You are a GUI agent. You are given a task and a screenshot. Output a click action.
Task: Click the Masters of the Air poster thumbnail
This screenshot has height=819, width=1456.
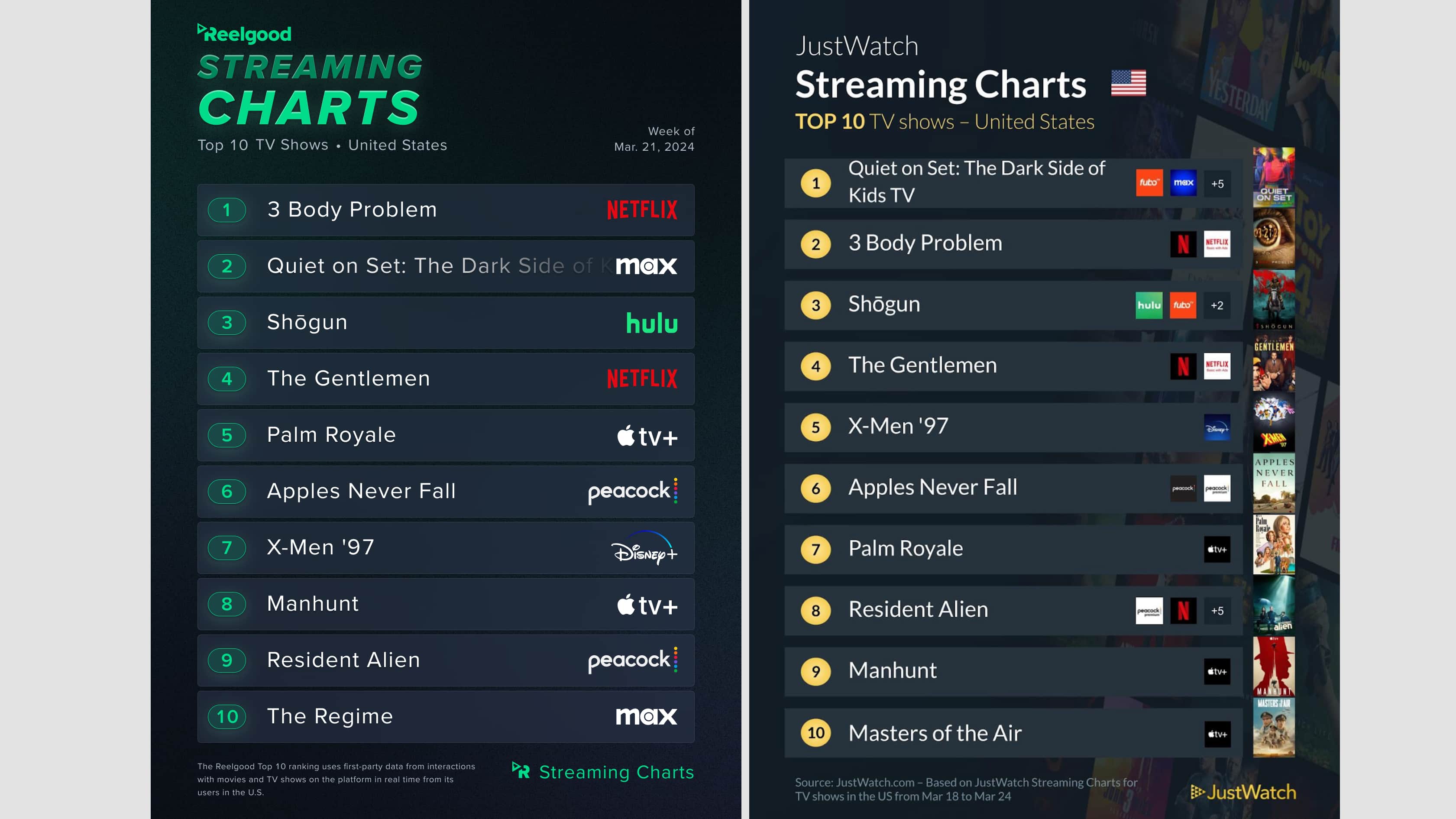point(1273,728)
